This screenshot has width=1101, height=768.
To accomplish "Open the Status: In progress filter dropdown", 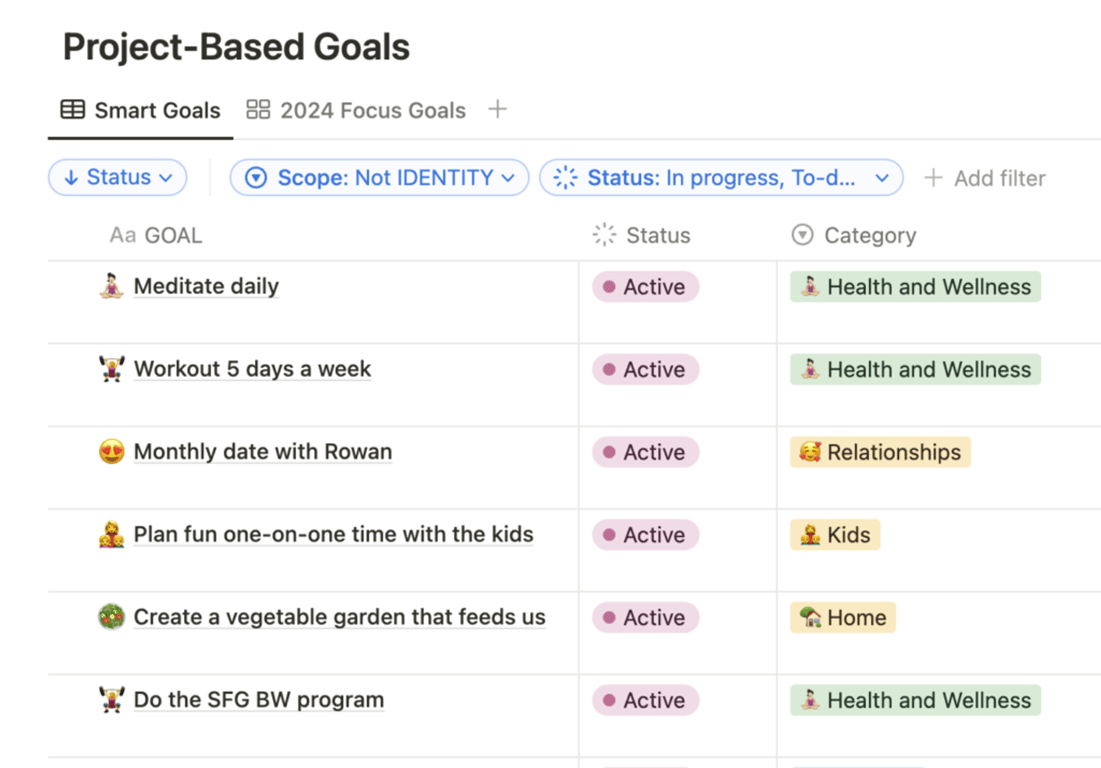I will coord(721,178).
